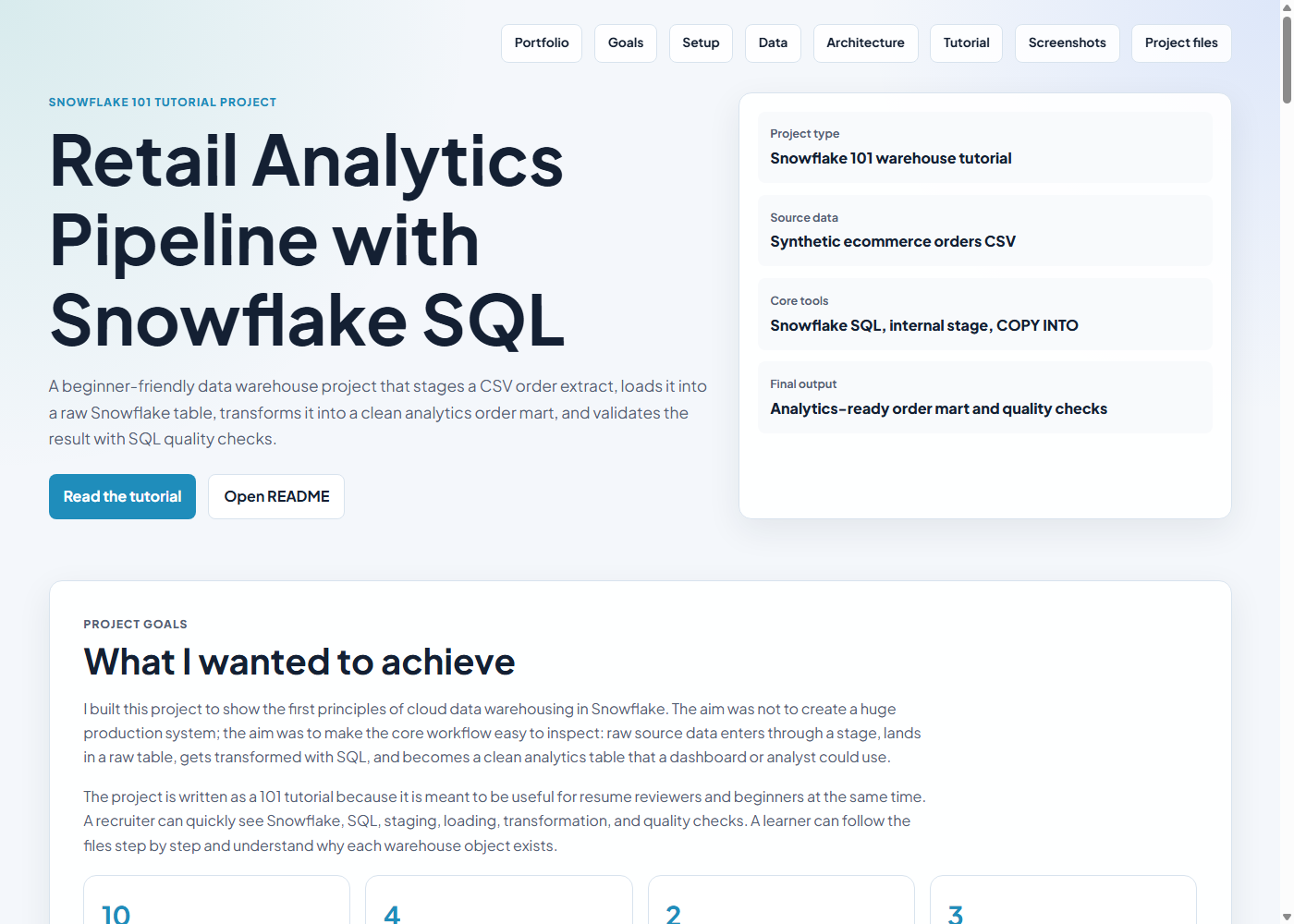Click the Tutorial nav button
This screenshot has height=924, width=1294.
[966, 43]
